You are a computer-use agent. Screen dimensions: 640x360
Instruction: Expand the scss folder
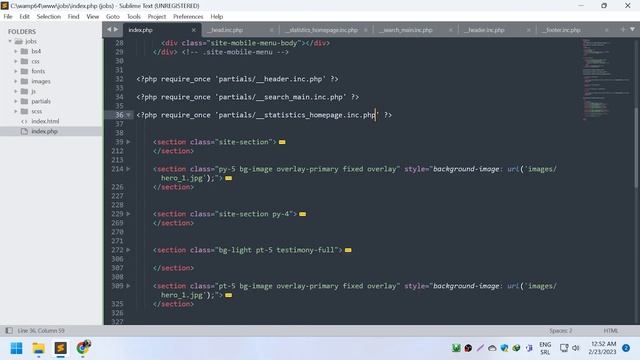click(x=16, y=111)
